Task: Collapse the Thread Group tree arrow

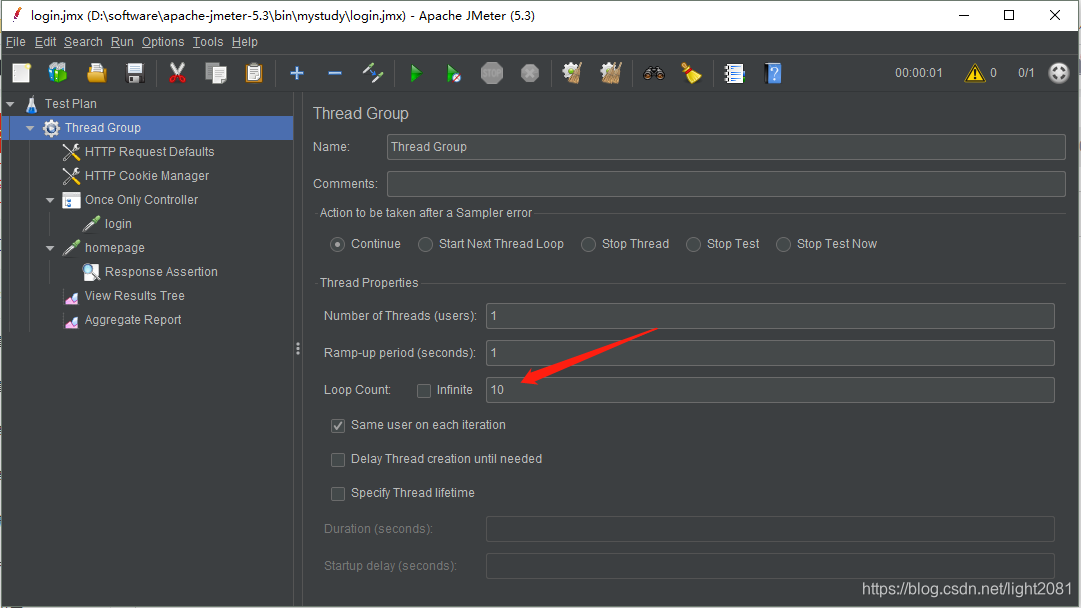Action: [x=30, y=128]
